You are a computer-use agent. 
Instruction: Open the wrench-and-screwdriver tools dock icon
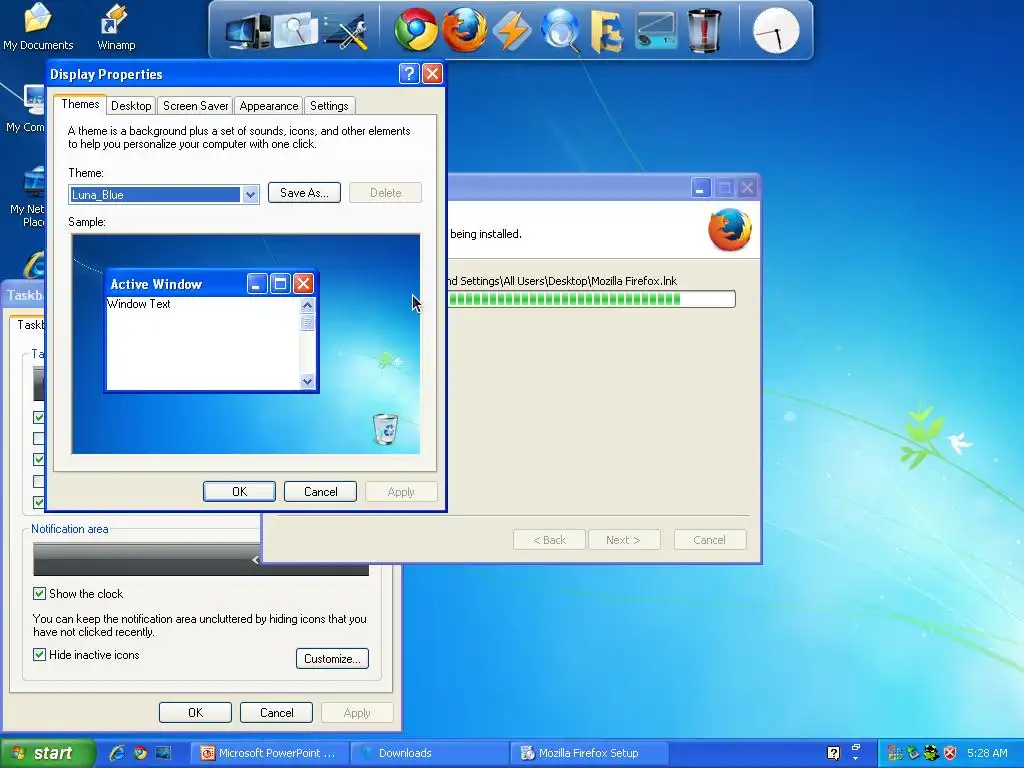(x=345, y=31)
